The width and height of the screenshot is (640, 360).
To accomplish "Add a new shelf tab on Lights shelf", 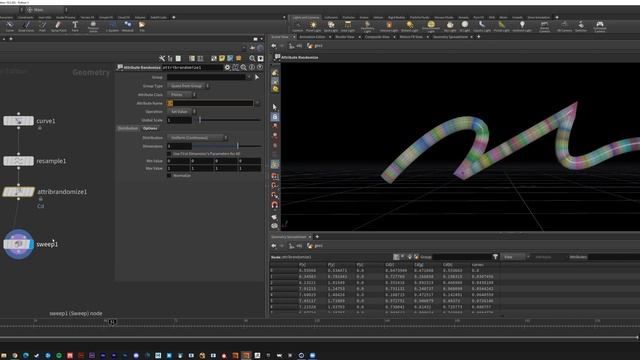I will click(557, 18).
